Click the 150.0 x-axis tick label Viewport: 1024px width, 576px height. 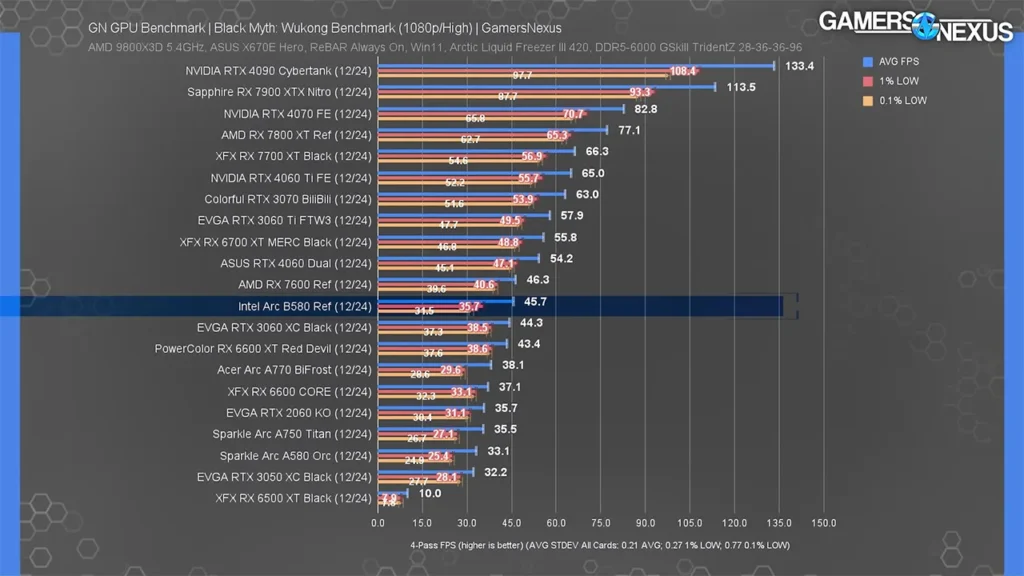824,523
